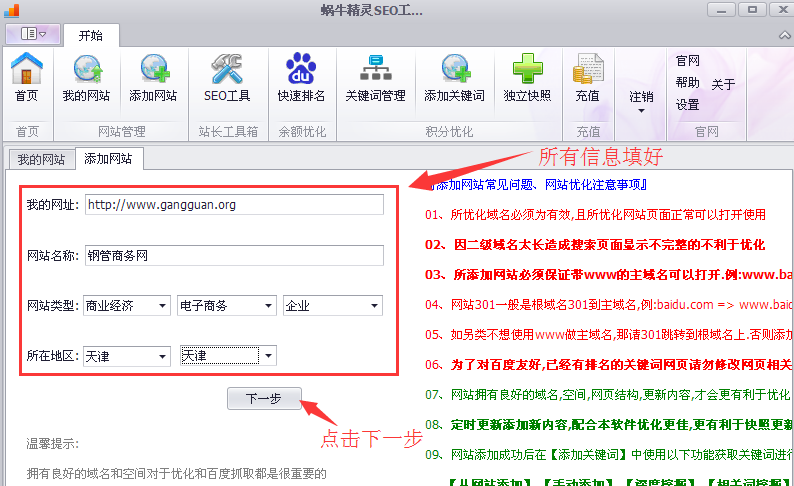The image size is (794, 486).
Task: Switch to the 我的网站 tab
Action: coord(42,159)
